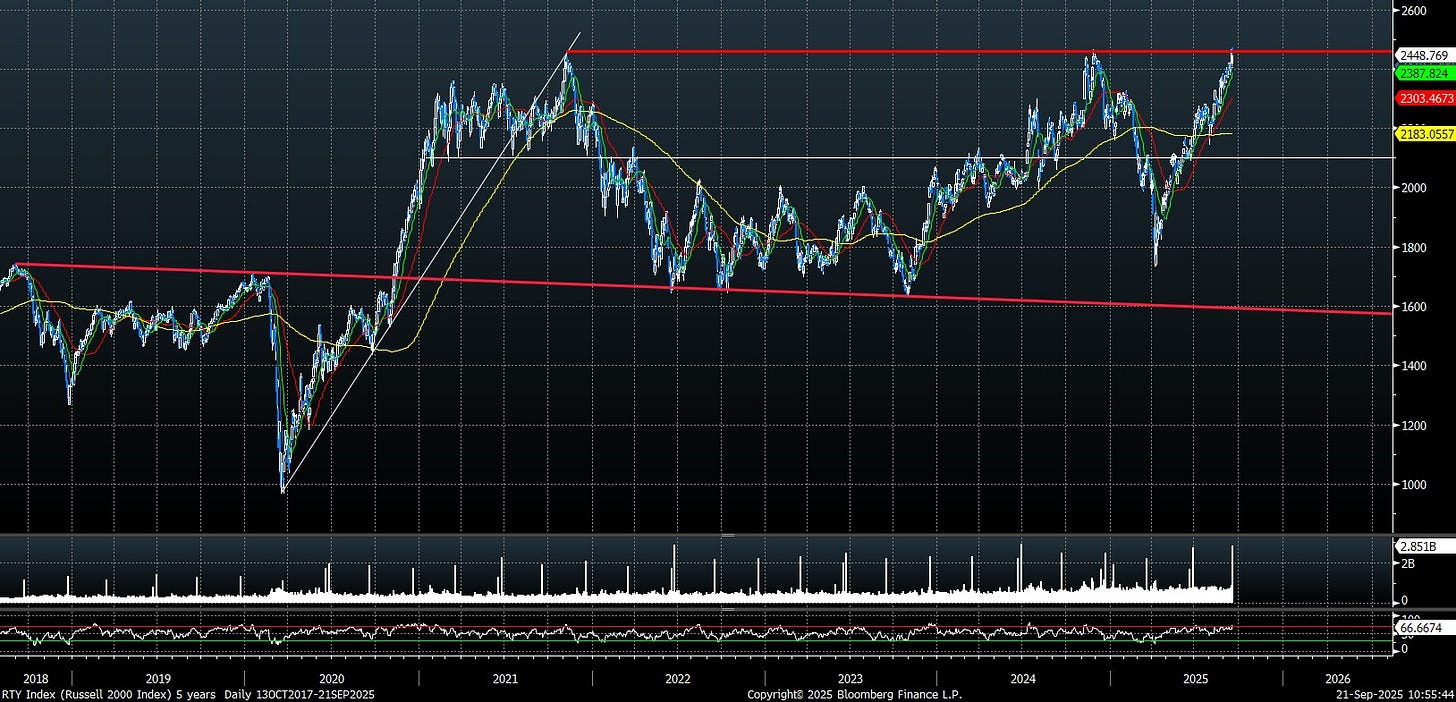This screenshot has width=1456, height=702.
Task: Click the 2600 price axis label
Action: [1414, 11]
